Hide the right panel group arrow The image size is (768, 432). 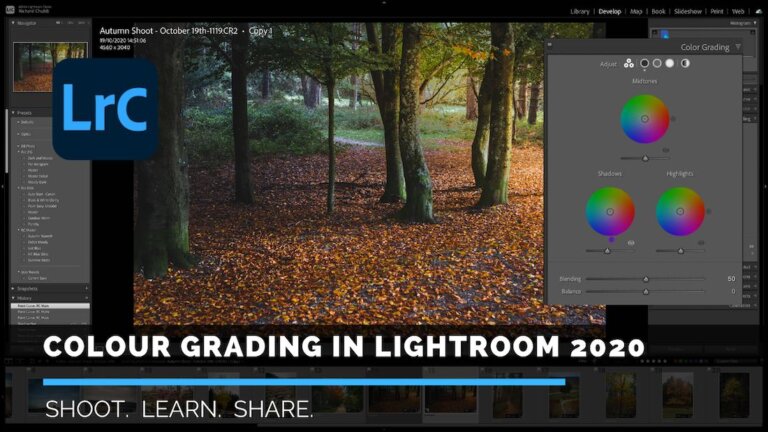(x=765, y=187)
